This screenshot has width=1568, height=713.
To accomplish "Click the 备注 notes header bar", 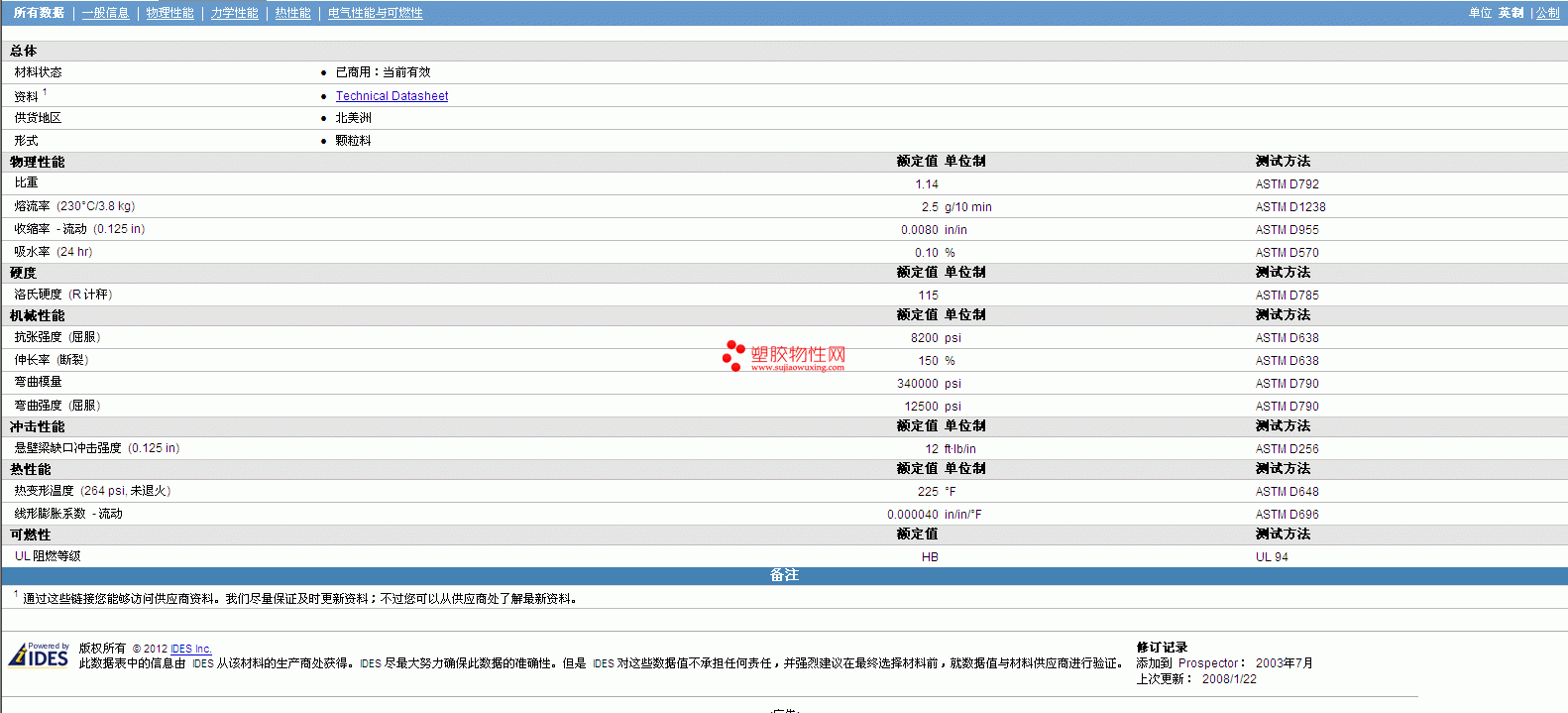I will point(784,575).
